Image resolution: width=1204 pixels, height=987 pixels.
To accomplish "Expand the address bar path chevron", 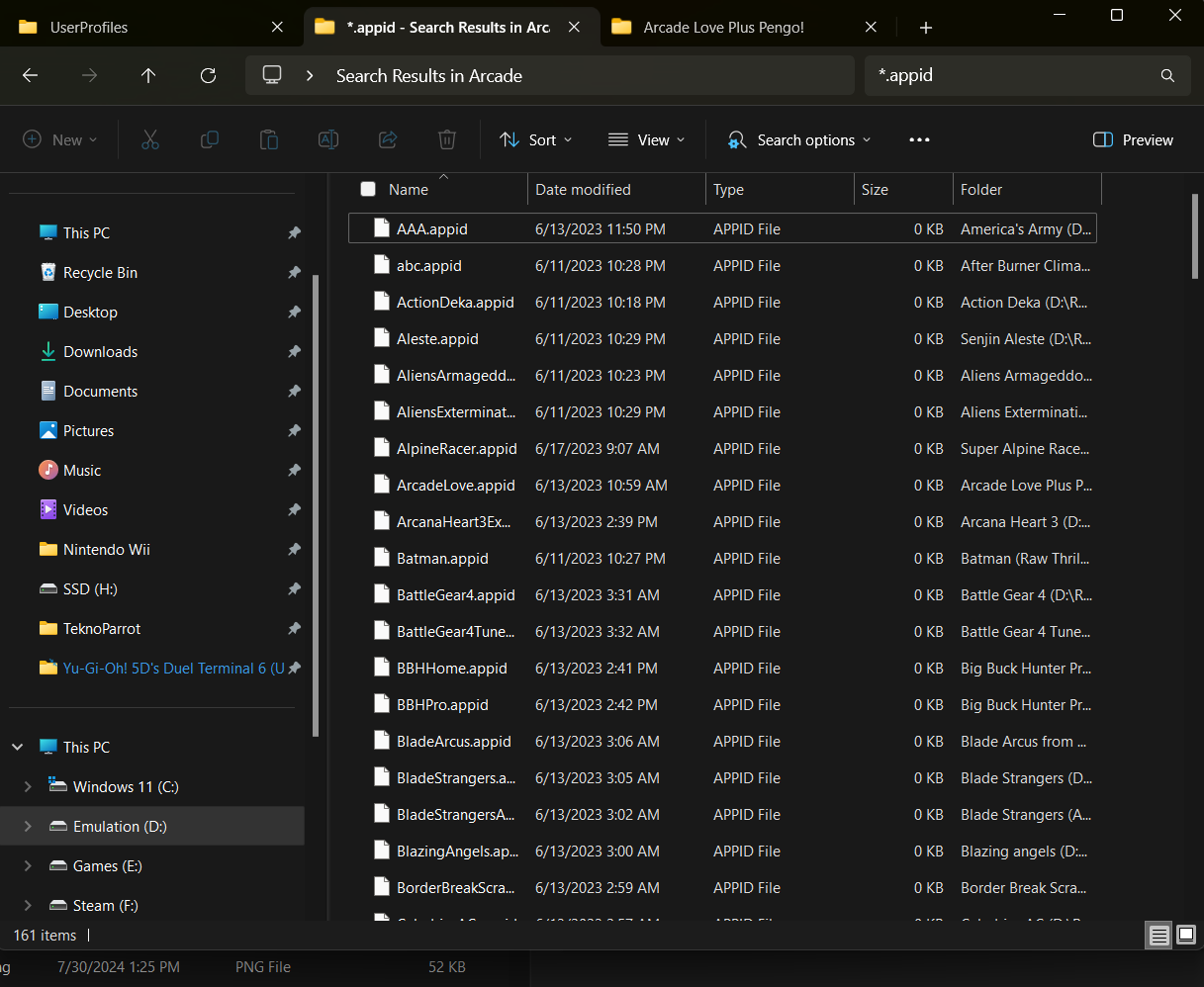I will click(310, 75).
